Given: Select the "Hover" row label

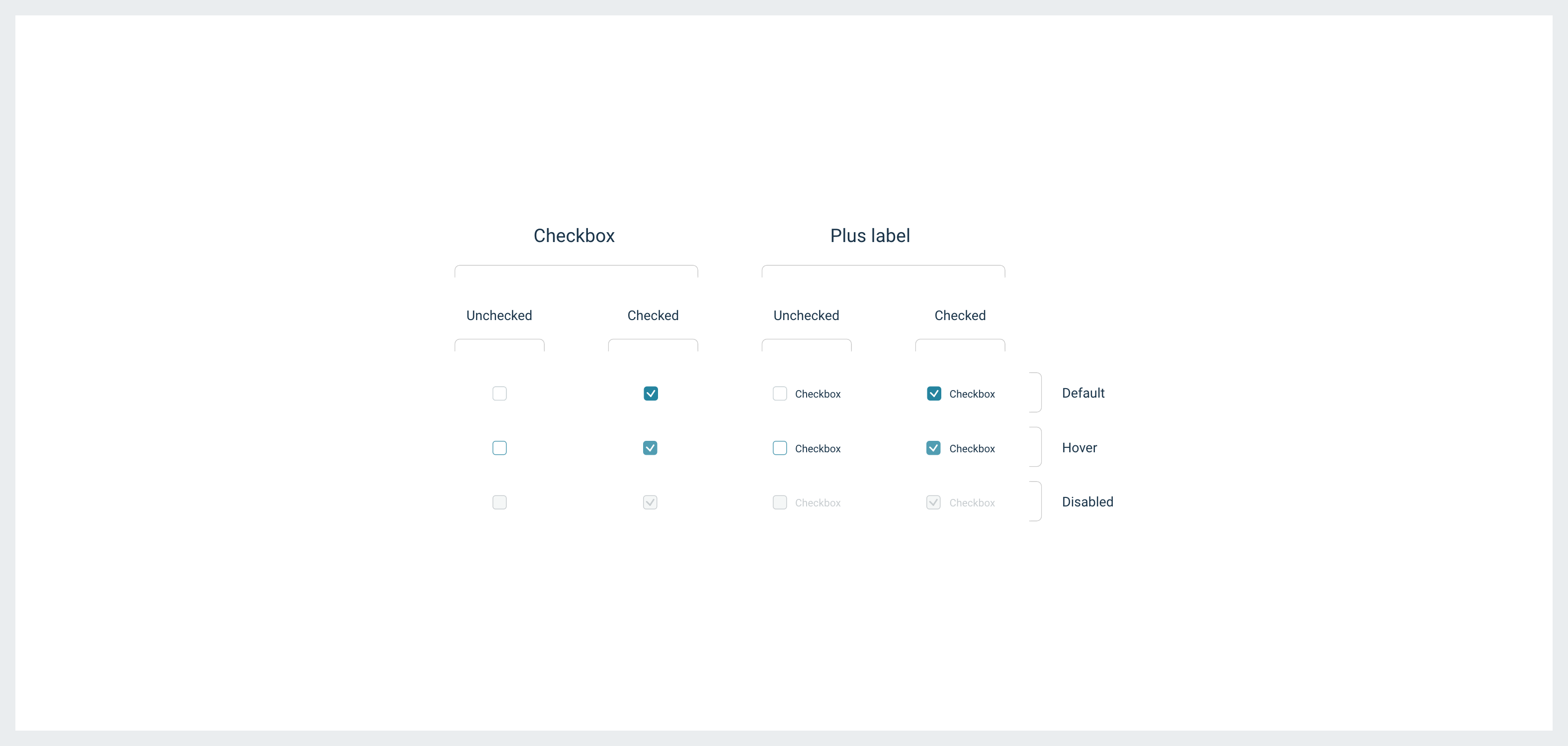Looking at the screenshot, I should point(1079,448).
